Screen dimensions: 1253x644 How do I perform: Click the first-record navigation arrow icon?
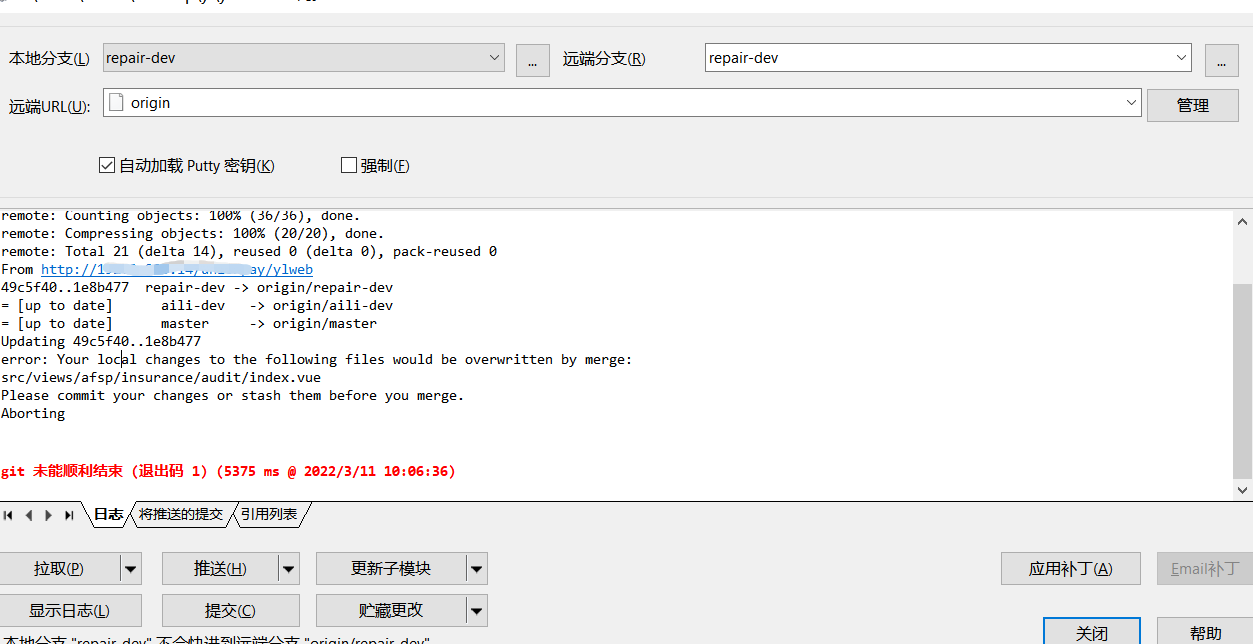click(x=7, y=514)
